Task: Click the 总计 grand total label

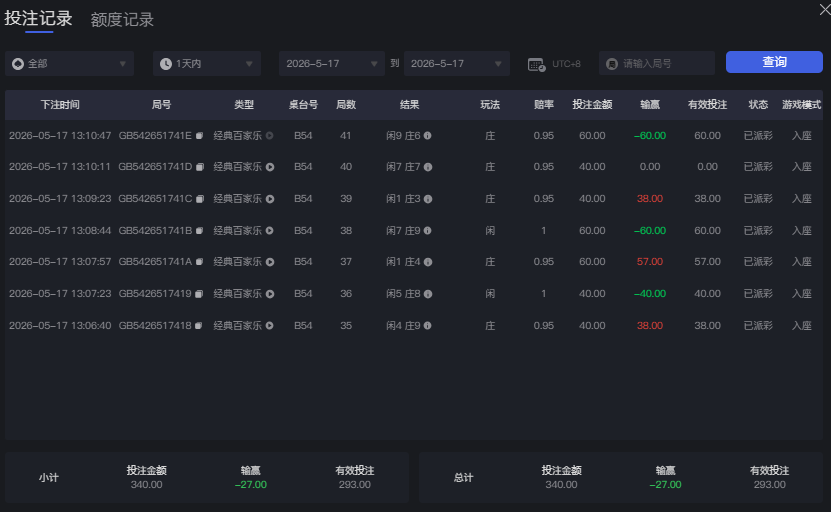Action: coord(463,478)
